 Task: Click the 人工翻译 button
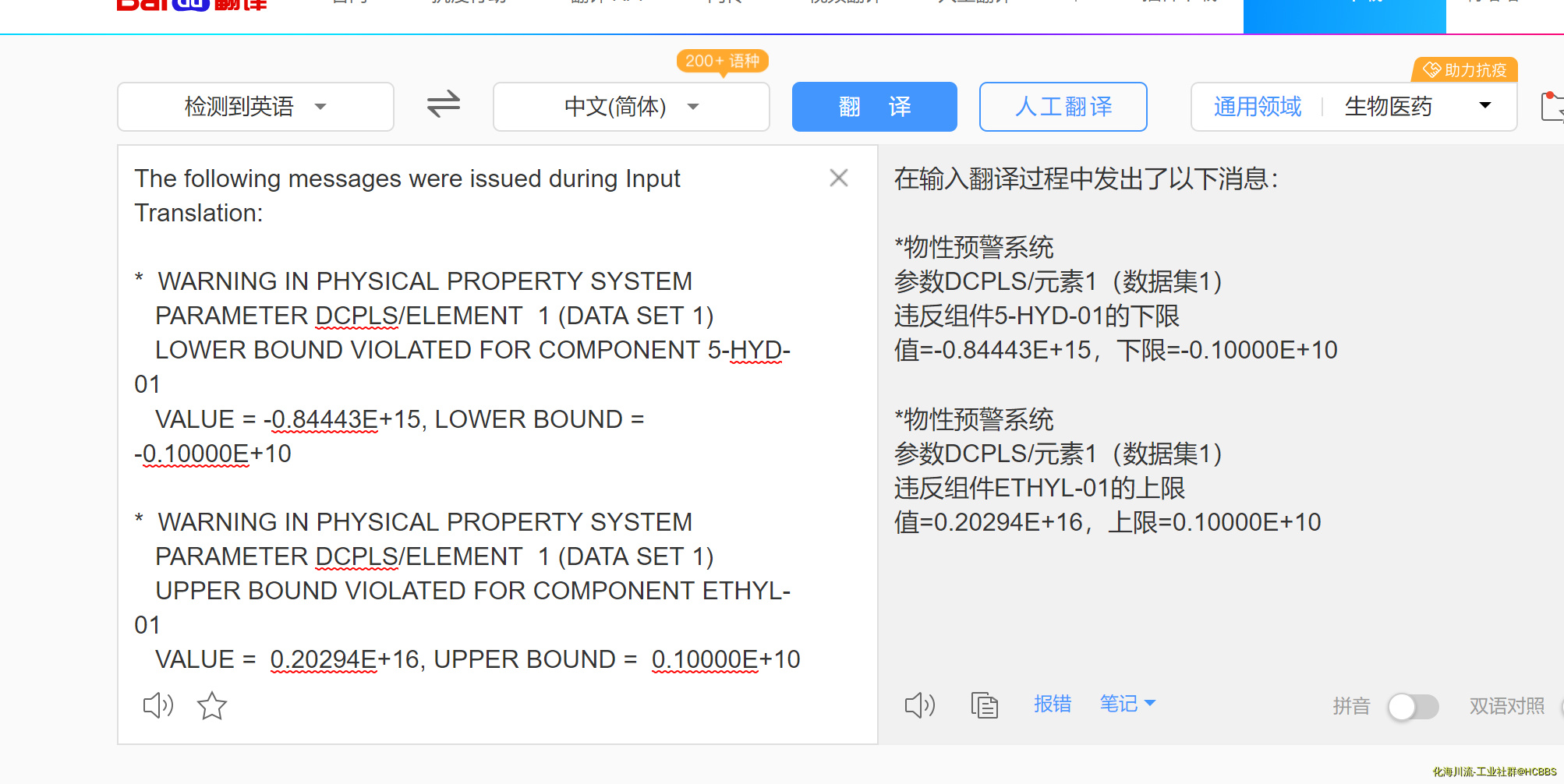(x=1063, y=107)
